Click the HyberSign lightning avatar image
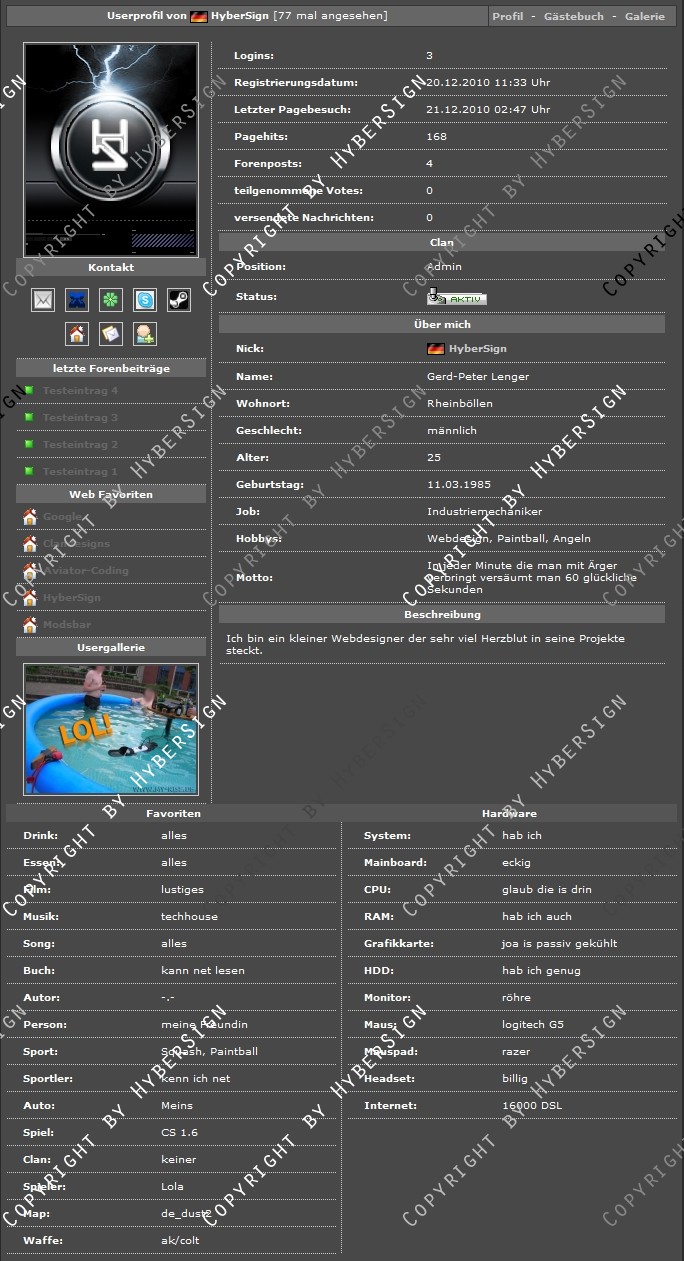The width and height of the screenshot is (684, 1261). click(111, 150)
